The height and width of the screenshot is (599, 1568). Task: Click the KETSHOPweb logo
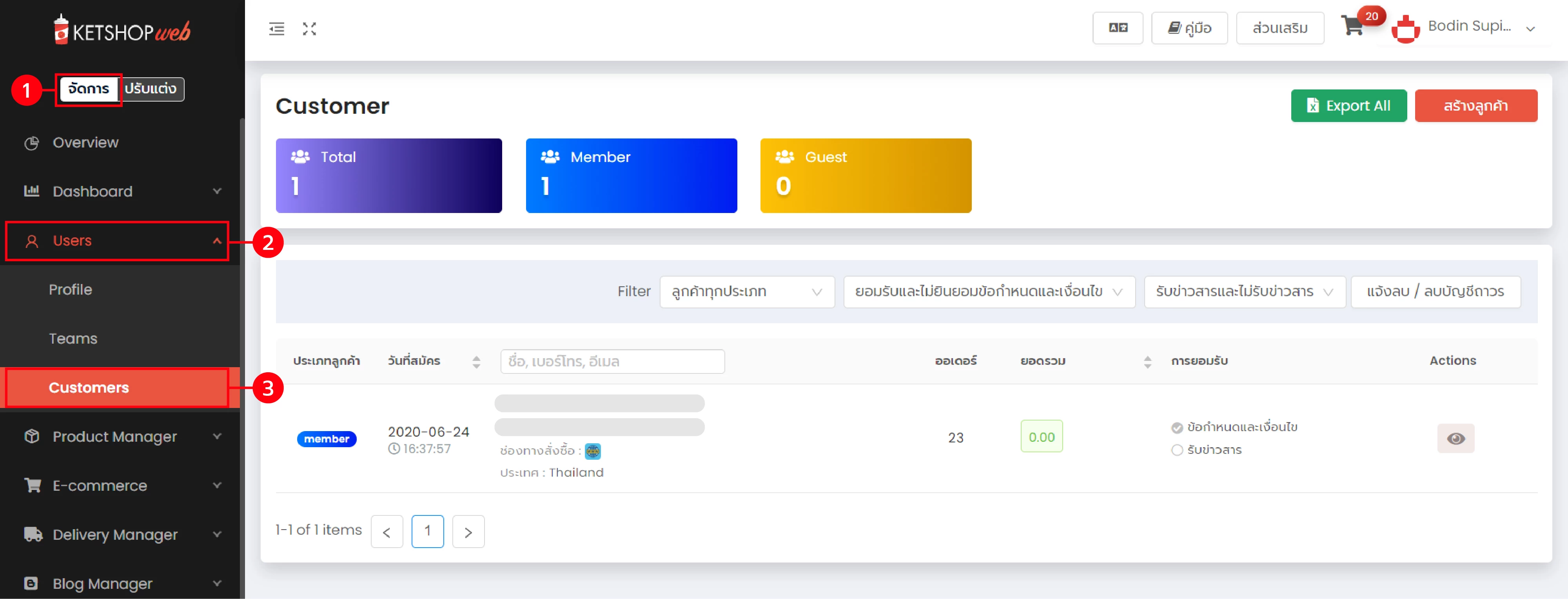[122, 30]
